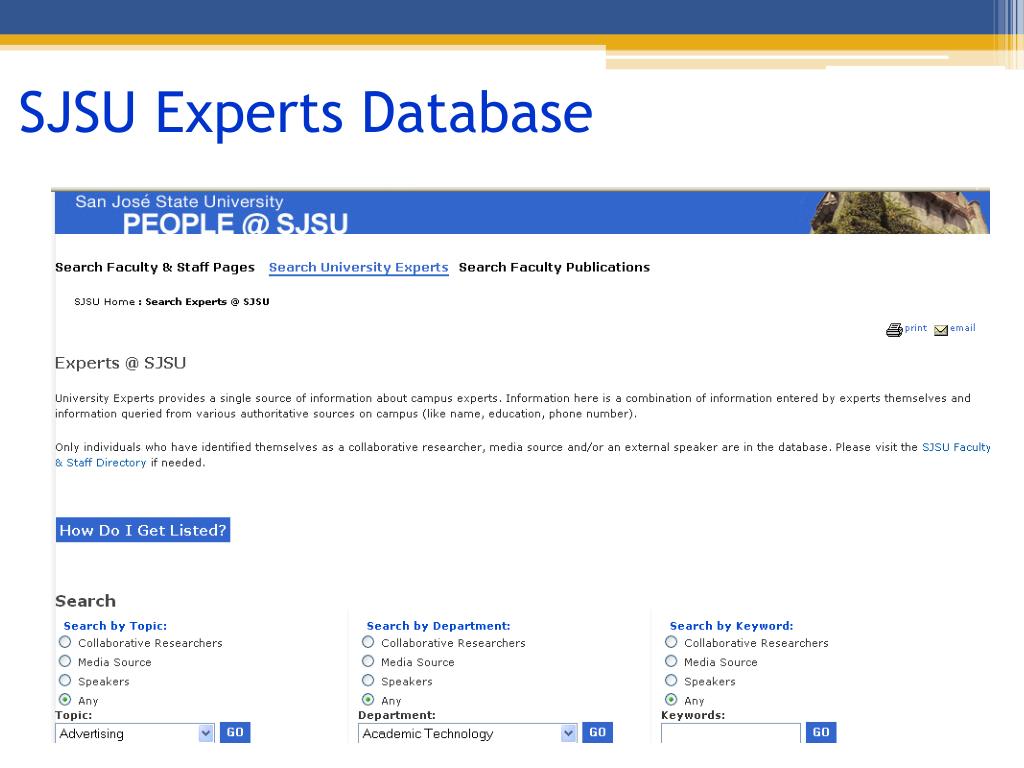Select Media Source under Search by Topic
The height and width of the screenshot is (768, 1024).
point(65,661)
